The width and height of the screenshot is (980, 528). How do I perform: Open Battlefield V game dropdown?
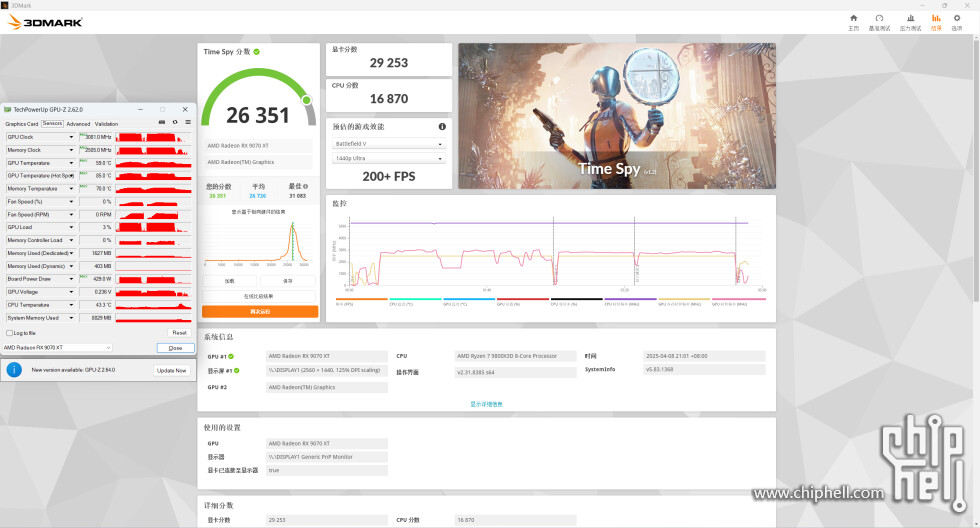(x=388, y=144)
